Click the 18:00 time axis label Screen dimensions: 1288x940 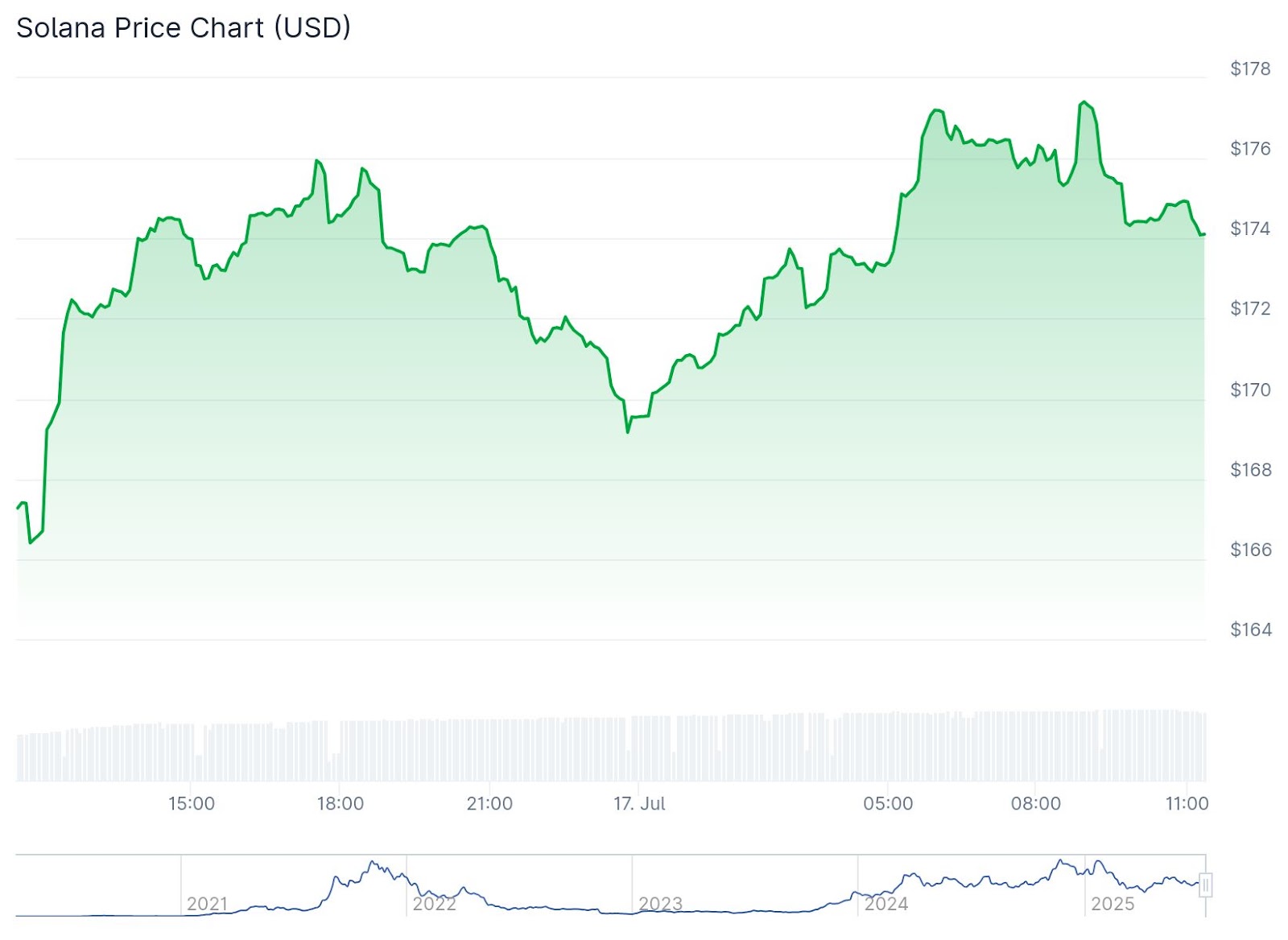pos(341,803)
